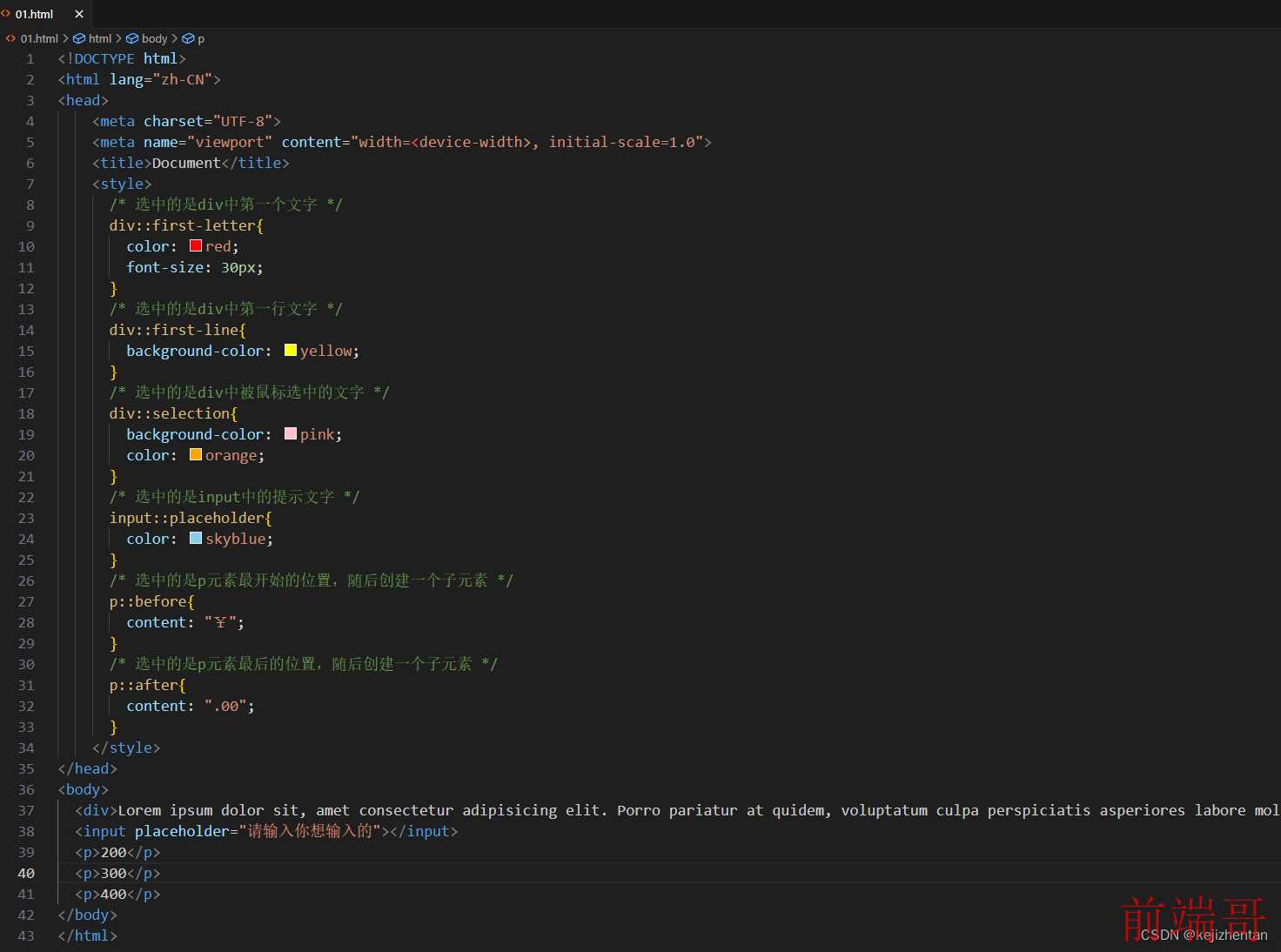Click the content "￥" declaration
1281x952 pixels.
pos(185,623)
